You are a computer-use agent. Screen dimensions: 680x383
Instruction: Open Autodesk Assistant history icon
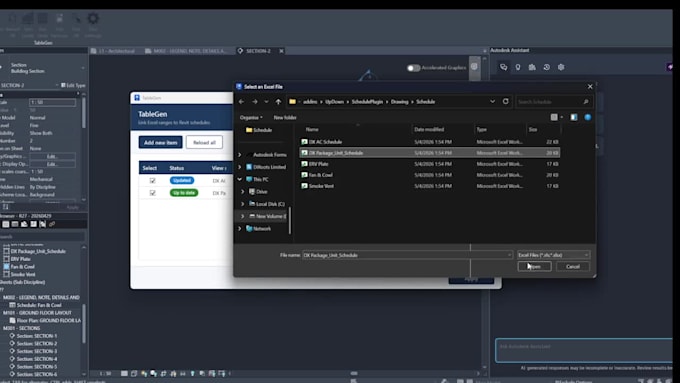click(x=546, y=67)
